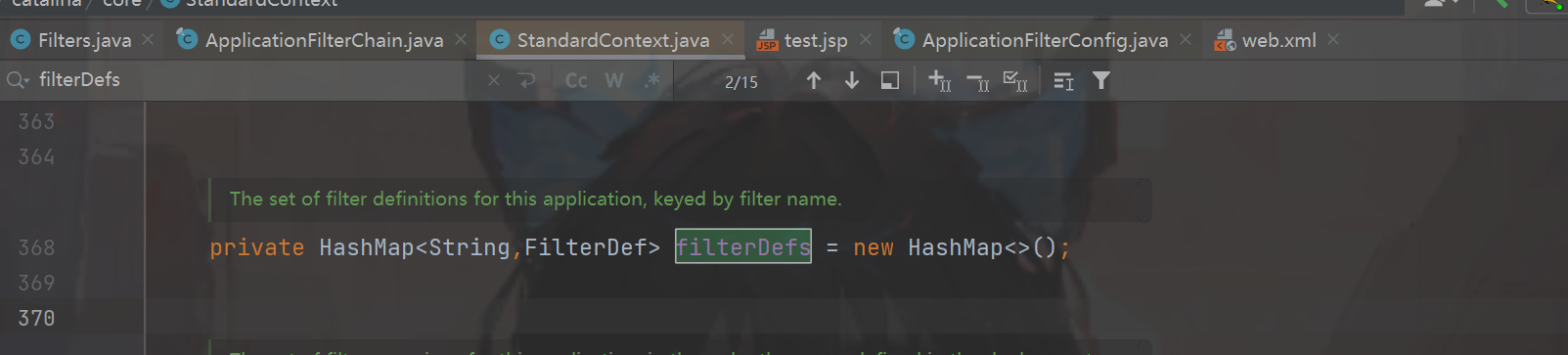Jump to next search occurrence arrow
The height and width of the screenshot is (355, 1568).
[852, 81]
